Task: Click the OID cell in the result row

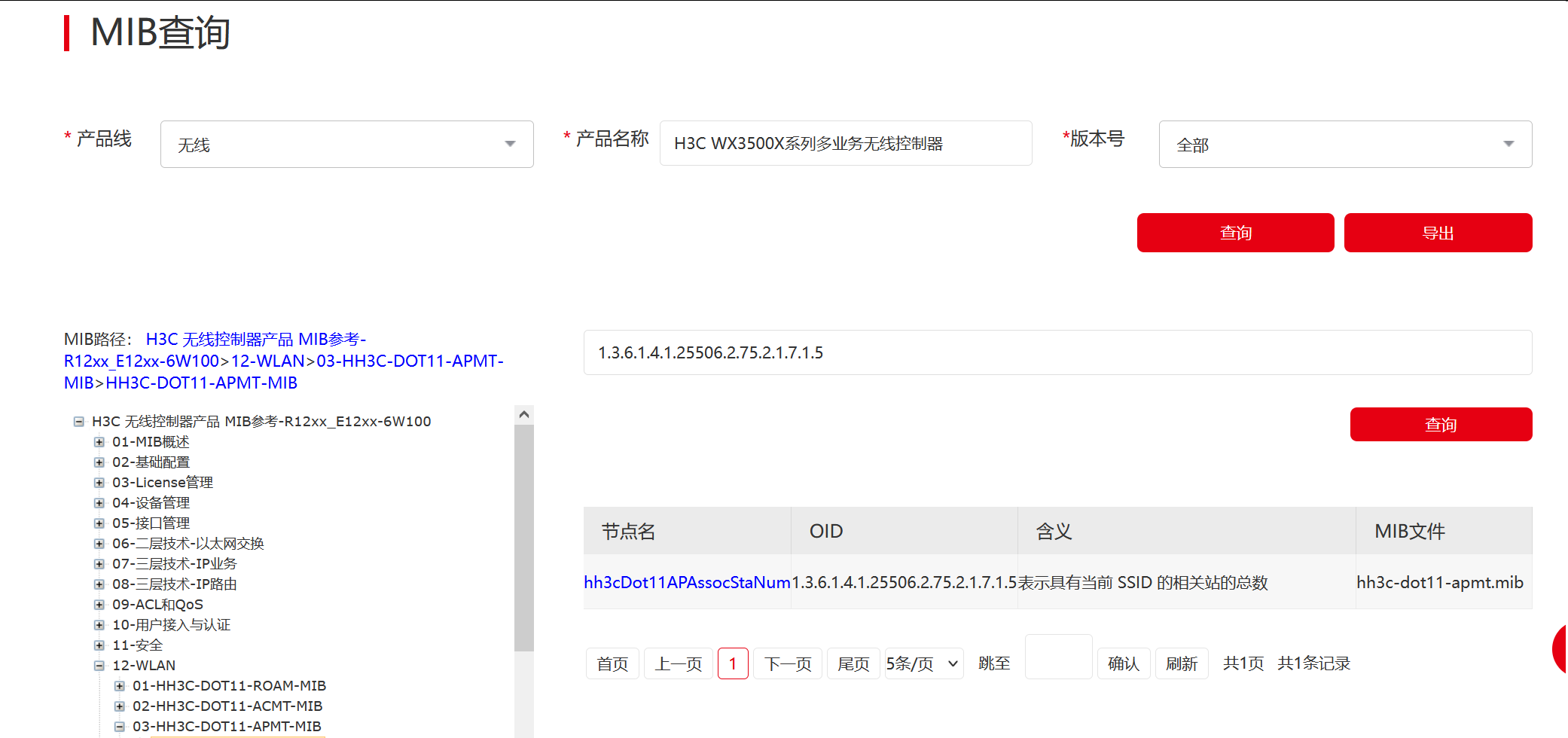Action: 904,582
